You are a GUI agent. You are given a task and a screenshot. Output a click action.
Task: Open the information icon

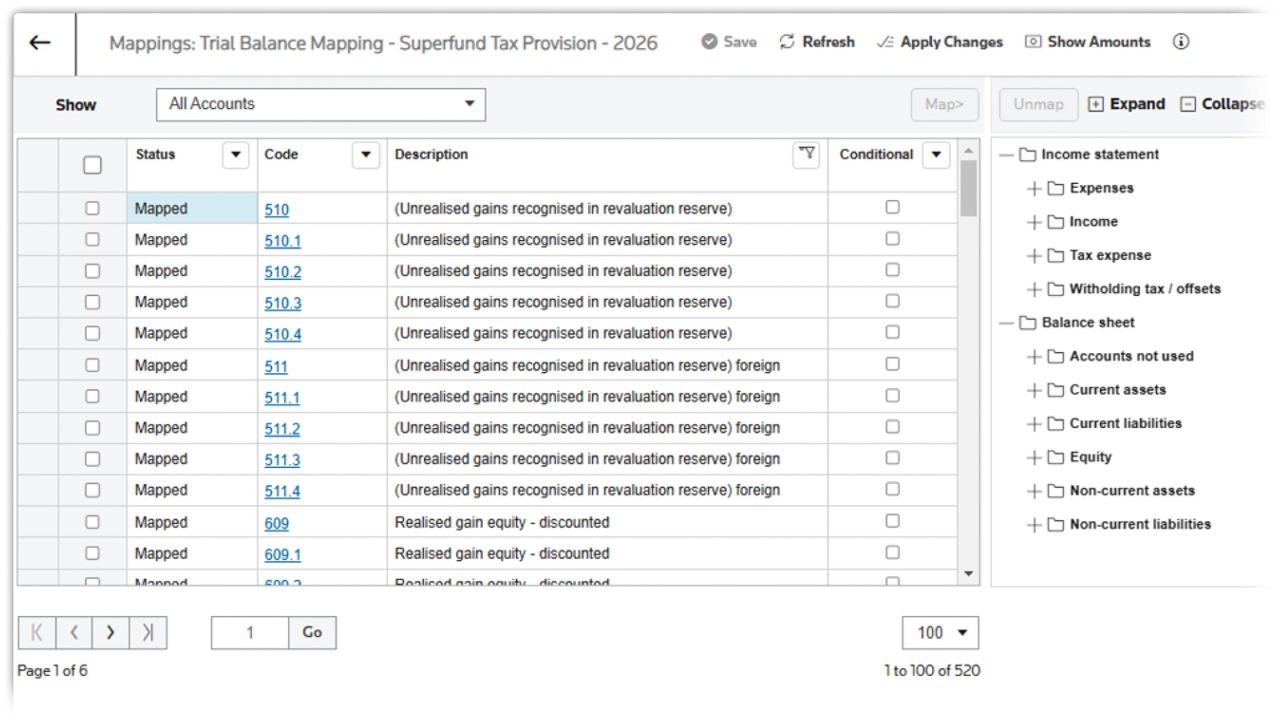click(x=1181, y=42)
